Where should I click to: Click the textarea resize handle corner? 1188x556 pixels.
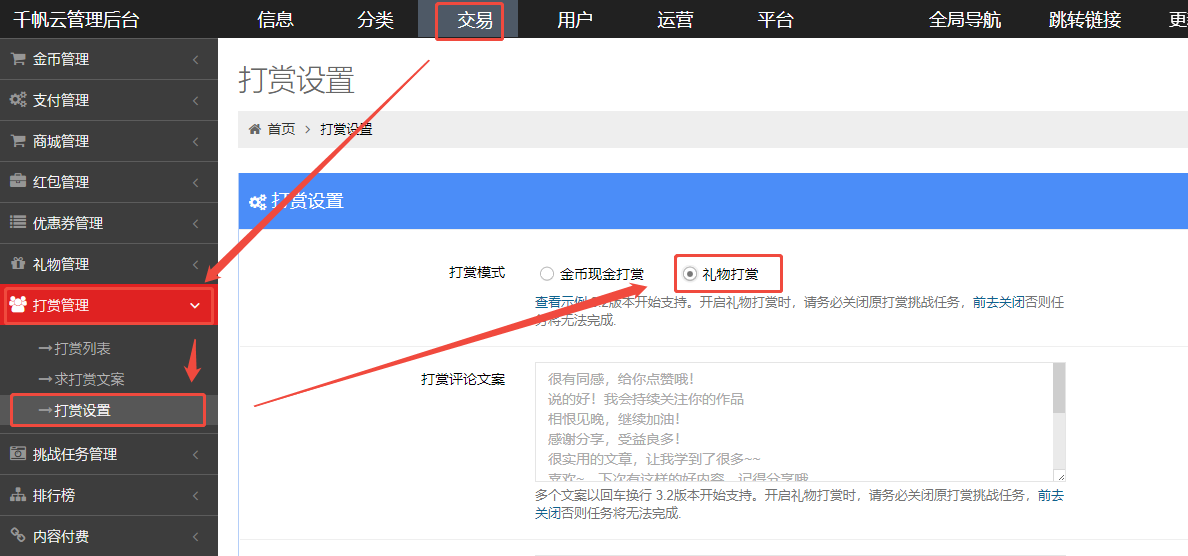tap(1060, 476)
